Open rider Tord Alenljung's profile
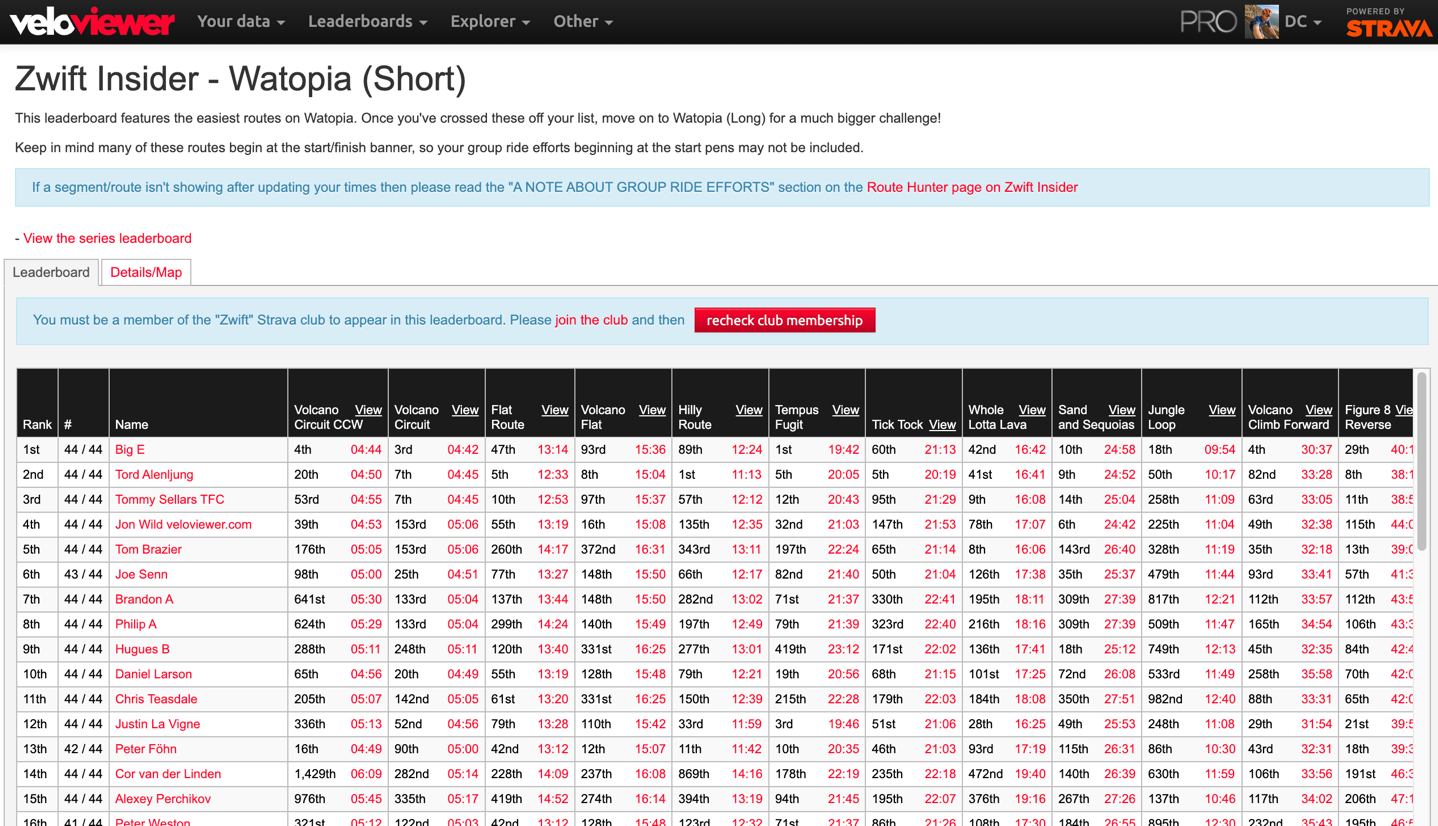This screenshot has width=1438, height=826. pos(154,475)
